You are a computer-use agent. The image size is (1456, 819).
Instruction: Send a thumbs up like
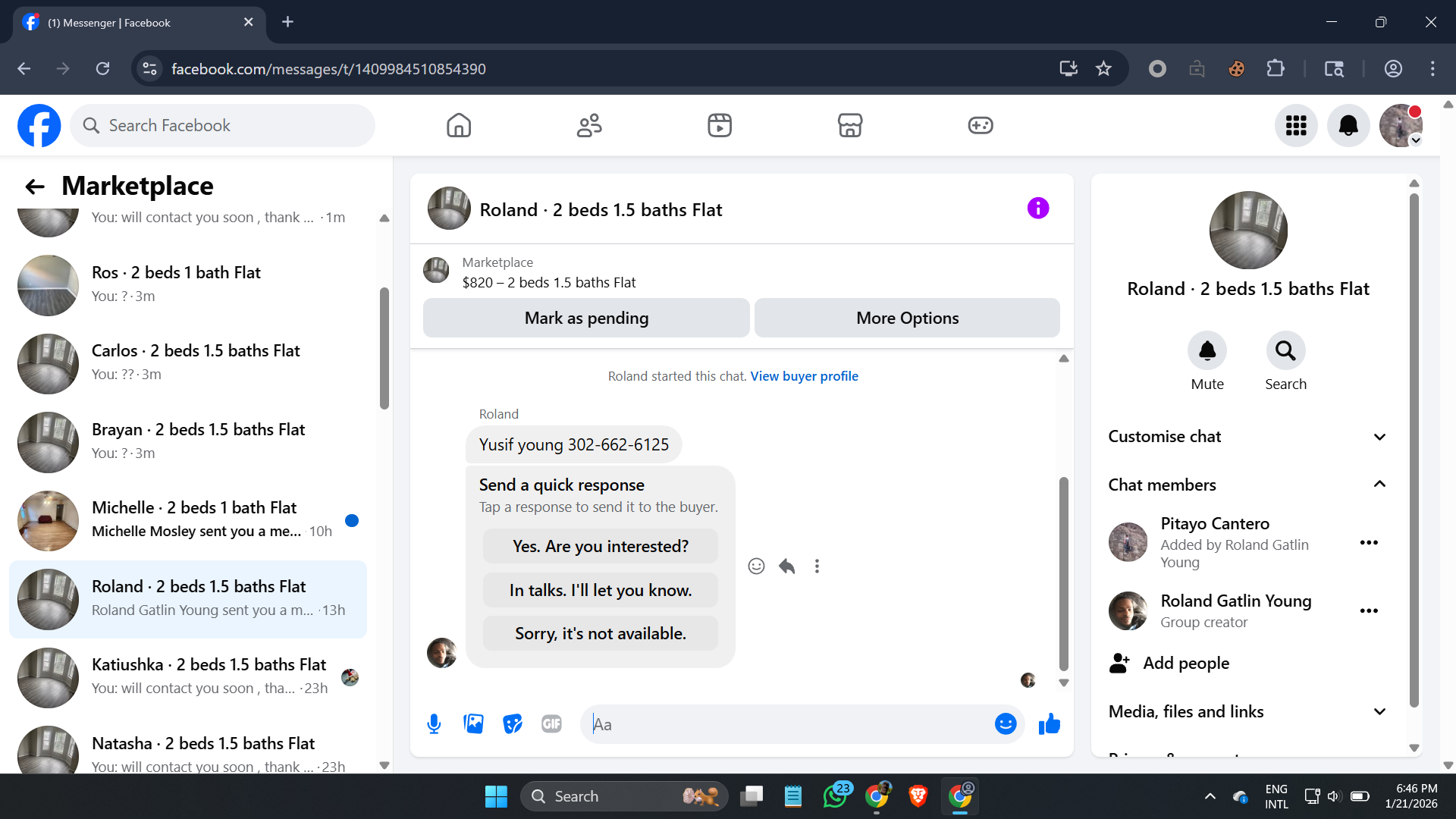pos(1050,724)
